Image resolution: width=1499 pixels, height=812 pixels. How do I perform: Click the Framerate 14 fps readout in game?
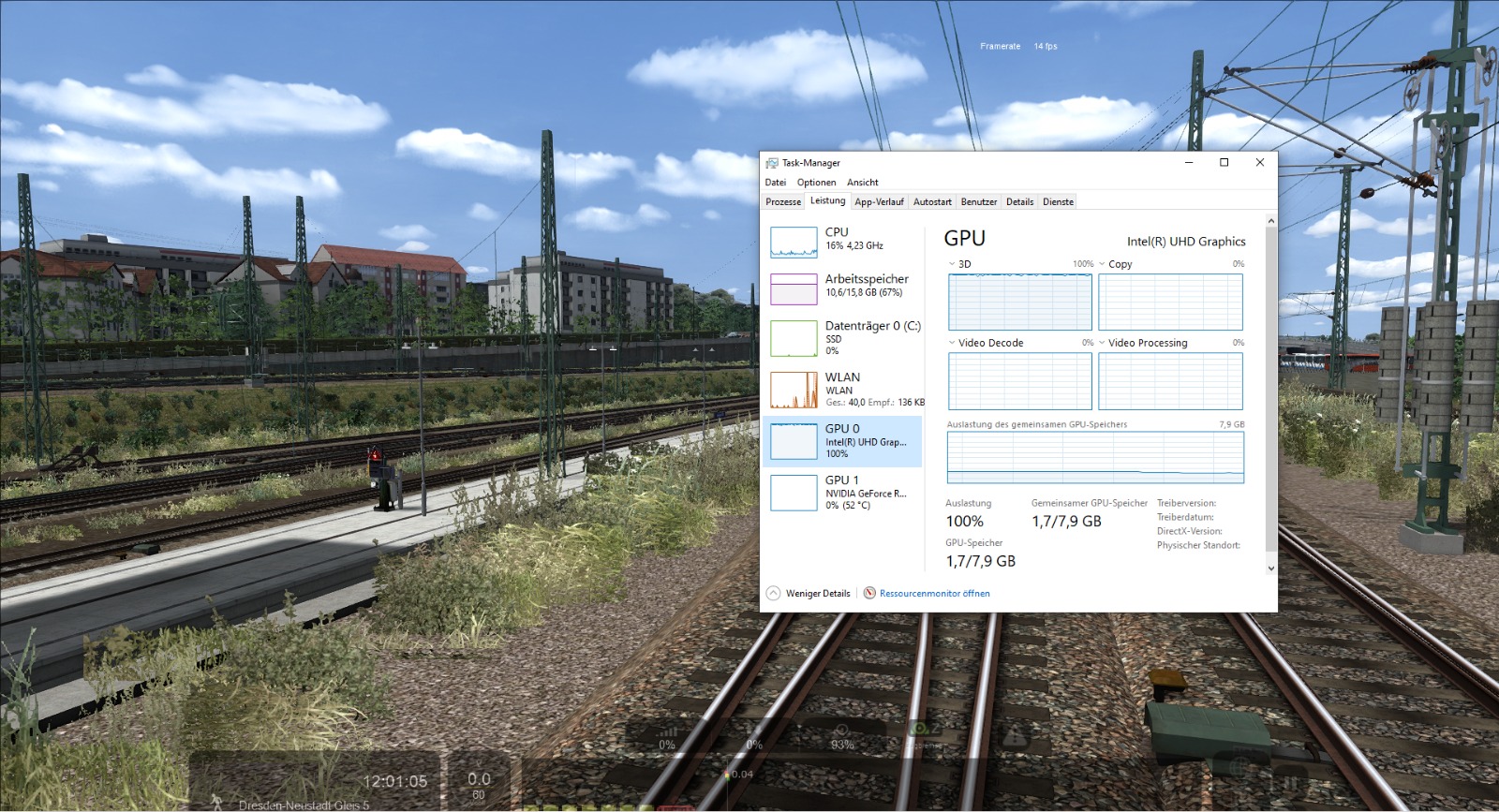click(x=1018, y=46)
